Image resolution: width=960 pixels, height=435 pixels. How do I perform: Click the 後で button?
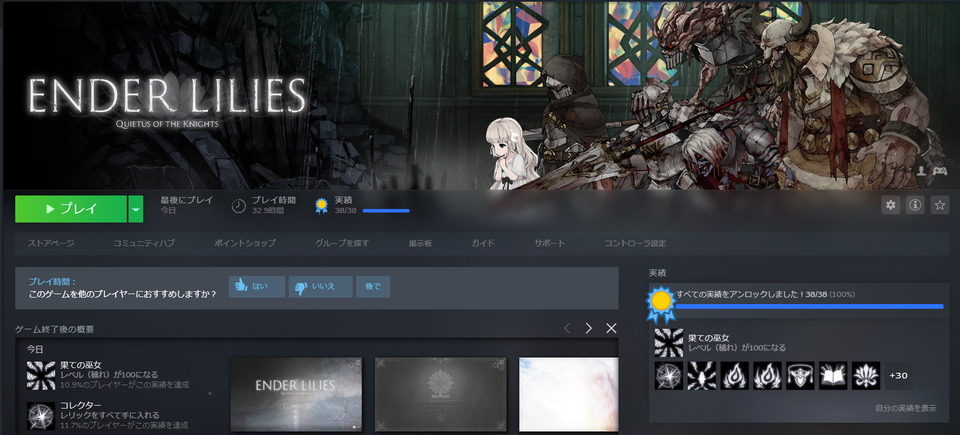(x=373, y=287)
